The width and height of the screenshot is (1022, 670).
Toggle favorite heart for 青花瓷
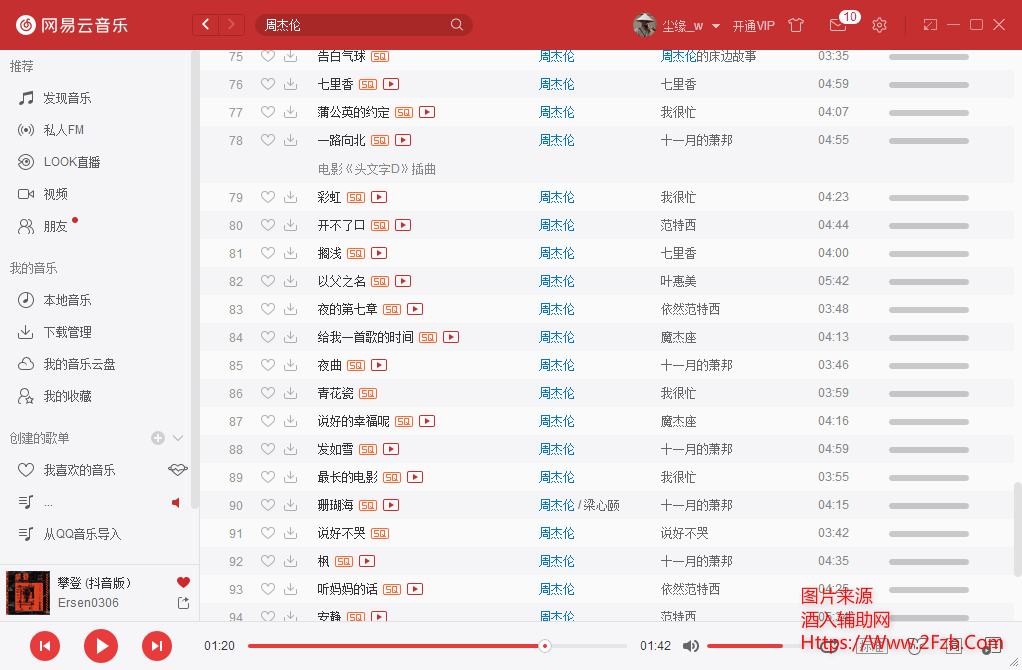[x=267, y=393]
